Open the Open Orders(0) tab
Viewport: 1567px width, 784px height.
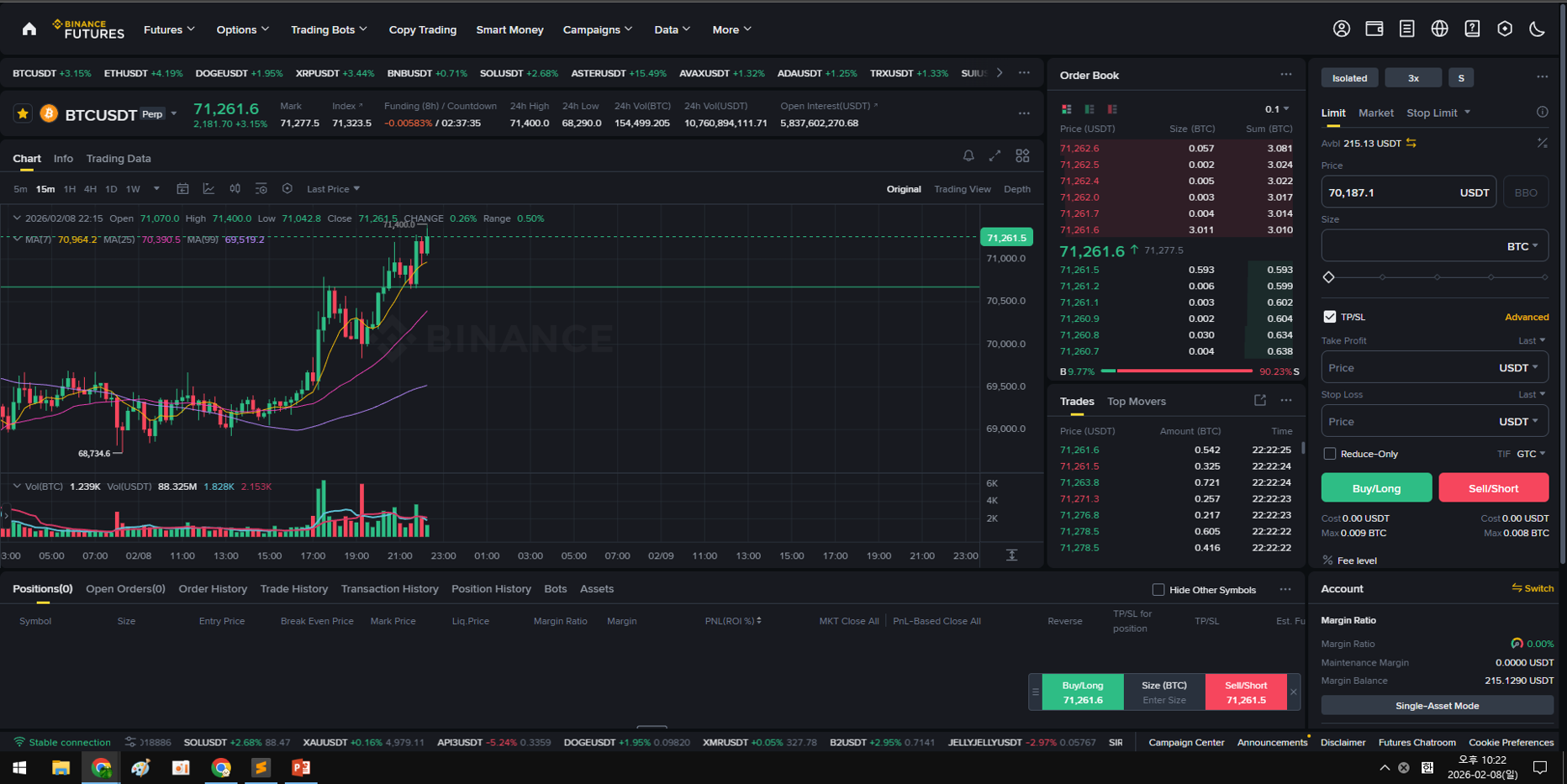pyautogui.click(x=125, y=589)
